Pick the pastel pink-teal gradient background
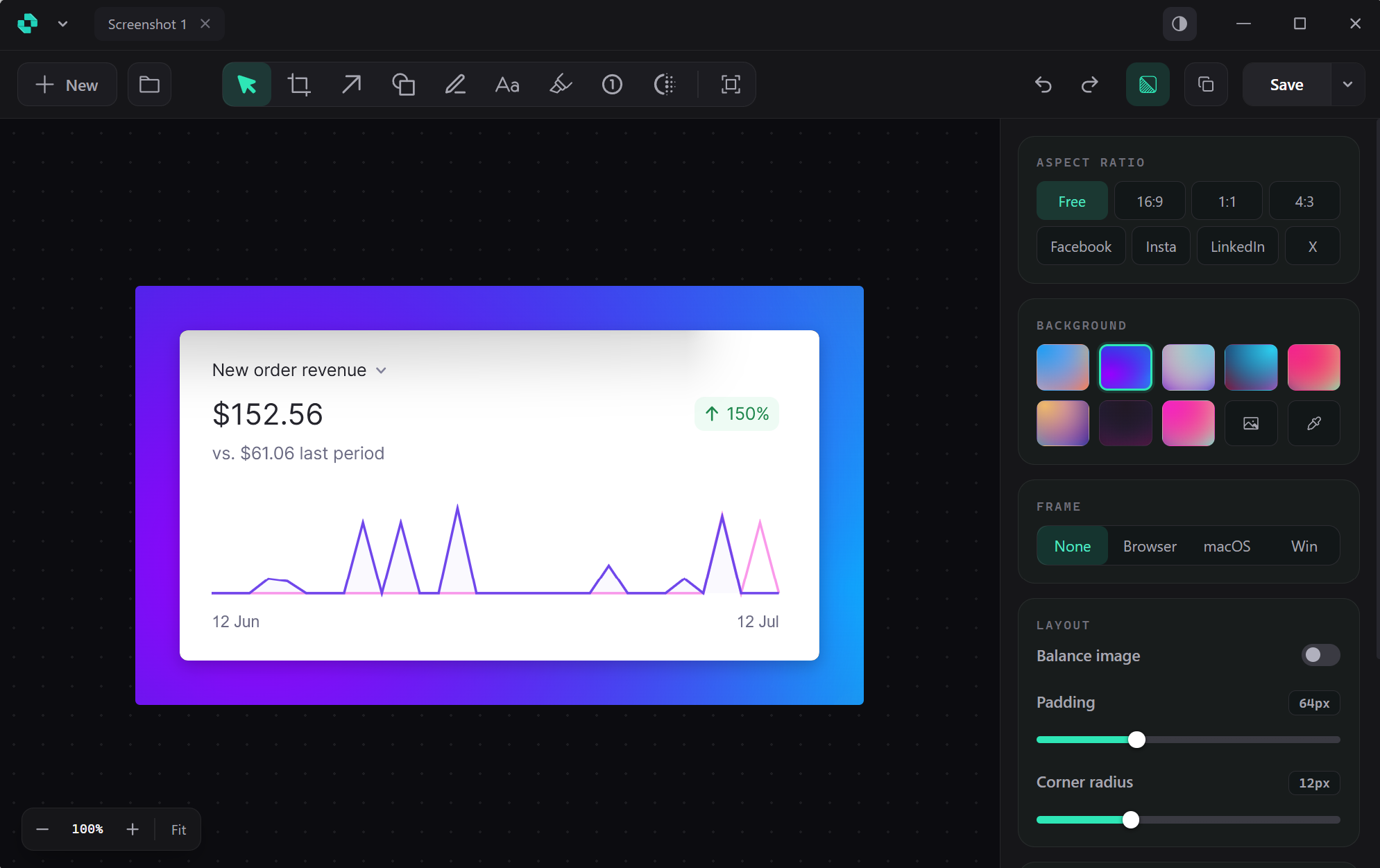 pyautogui.click(x=1188, y=367)
